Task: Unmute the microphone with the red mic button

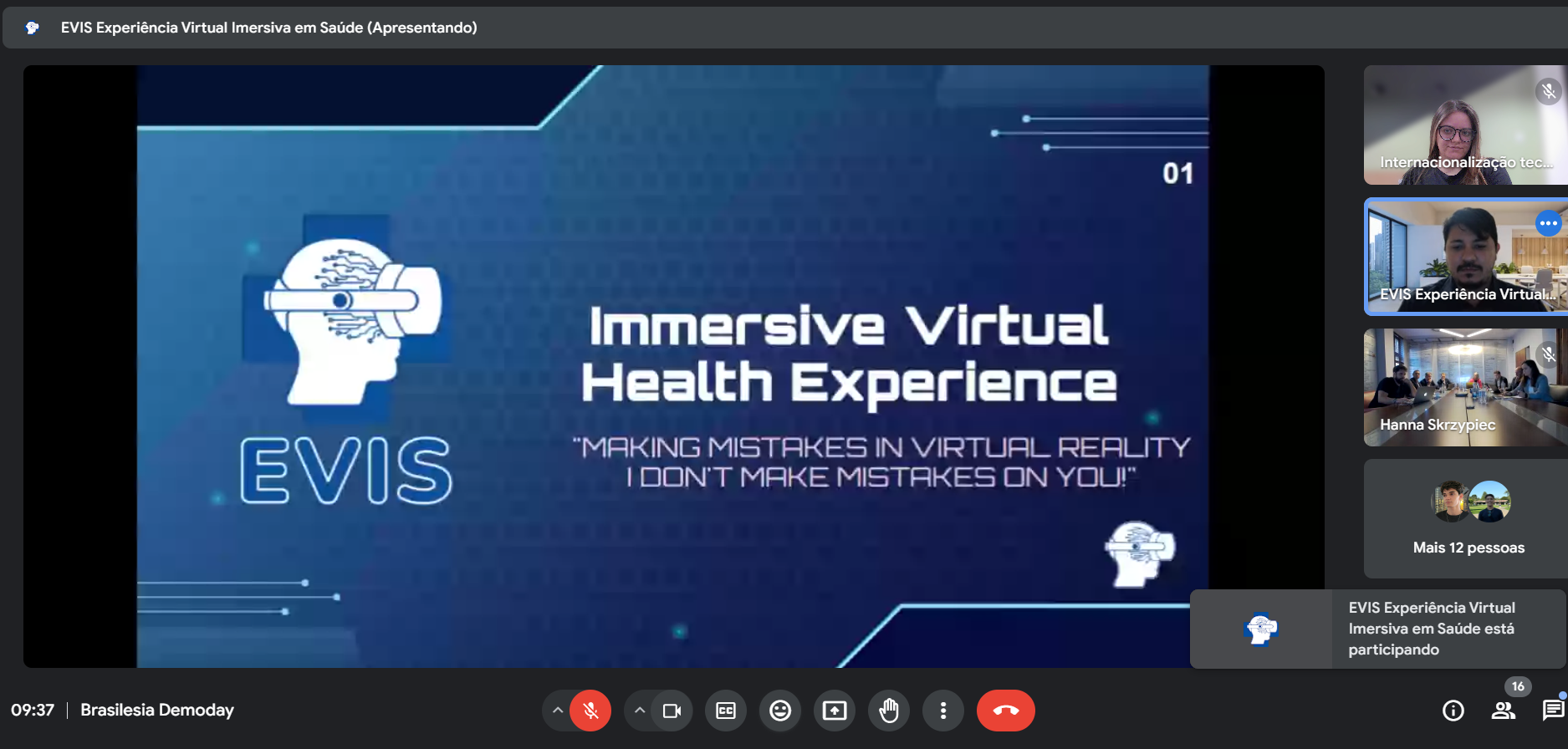Action: tap(590, 711)
